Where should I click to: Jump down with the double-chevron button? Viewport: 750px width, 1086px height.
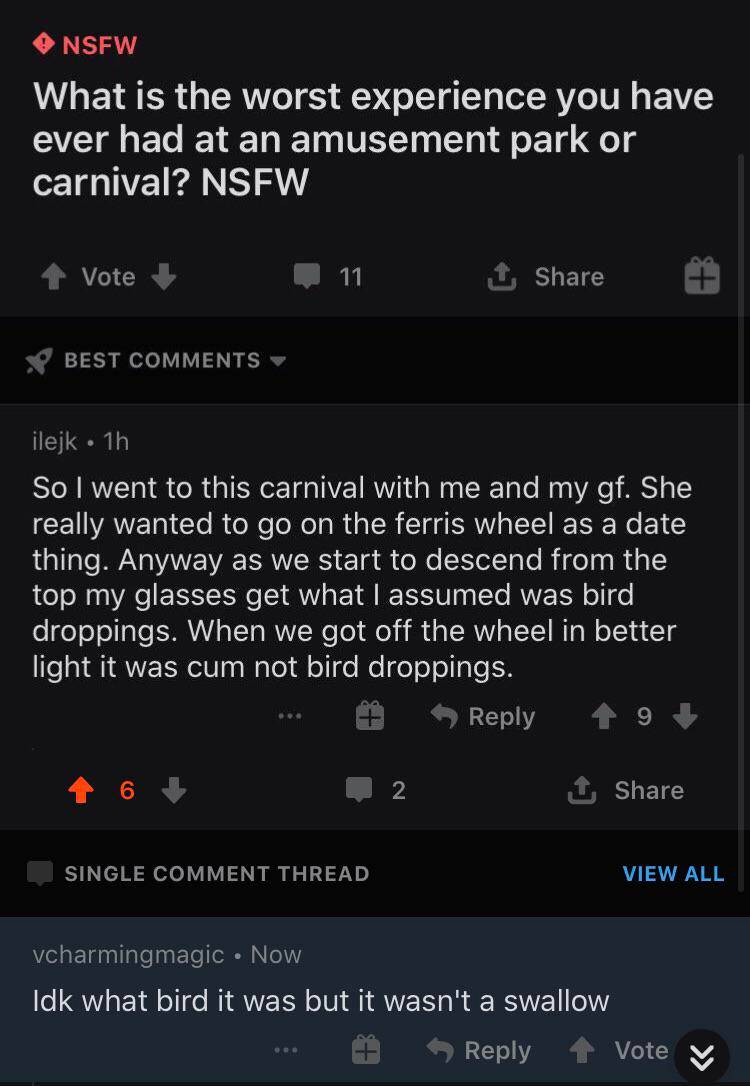pos(702,1057)
